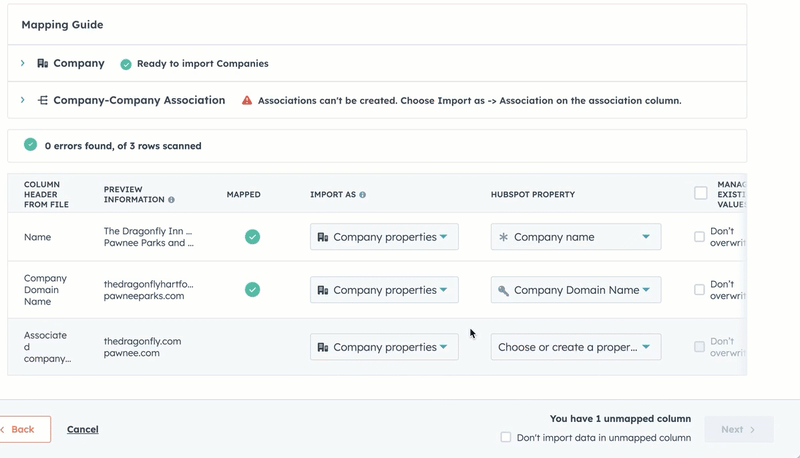Open Import As dropdown for Associated company row
The width and height of the screenshot is (800, 458).
click(x=384, y=347)
